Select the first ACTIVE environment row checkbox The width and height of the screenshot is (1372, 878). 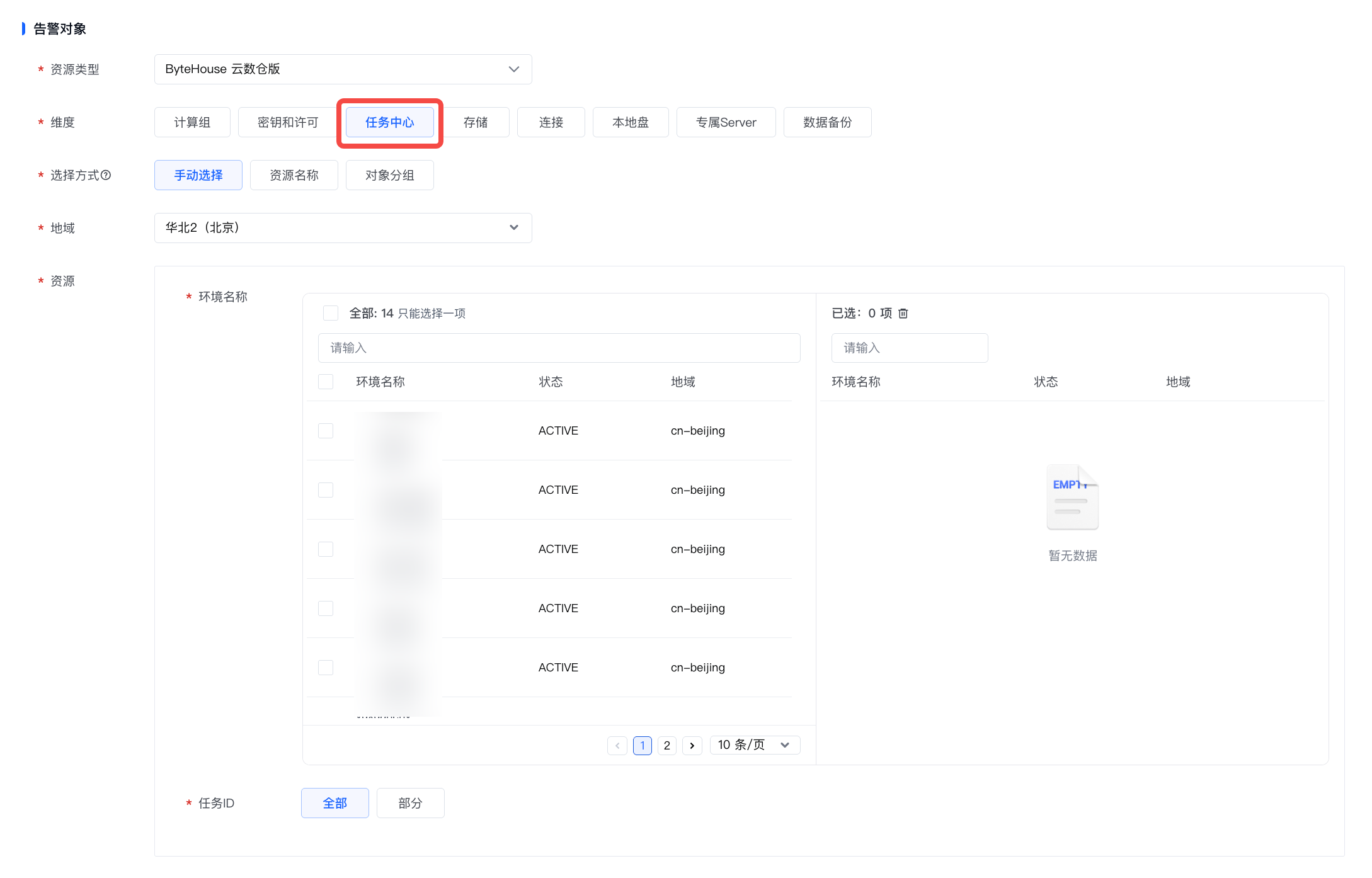click(x=326, y=431)
